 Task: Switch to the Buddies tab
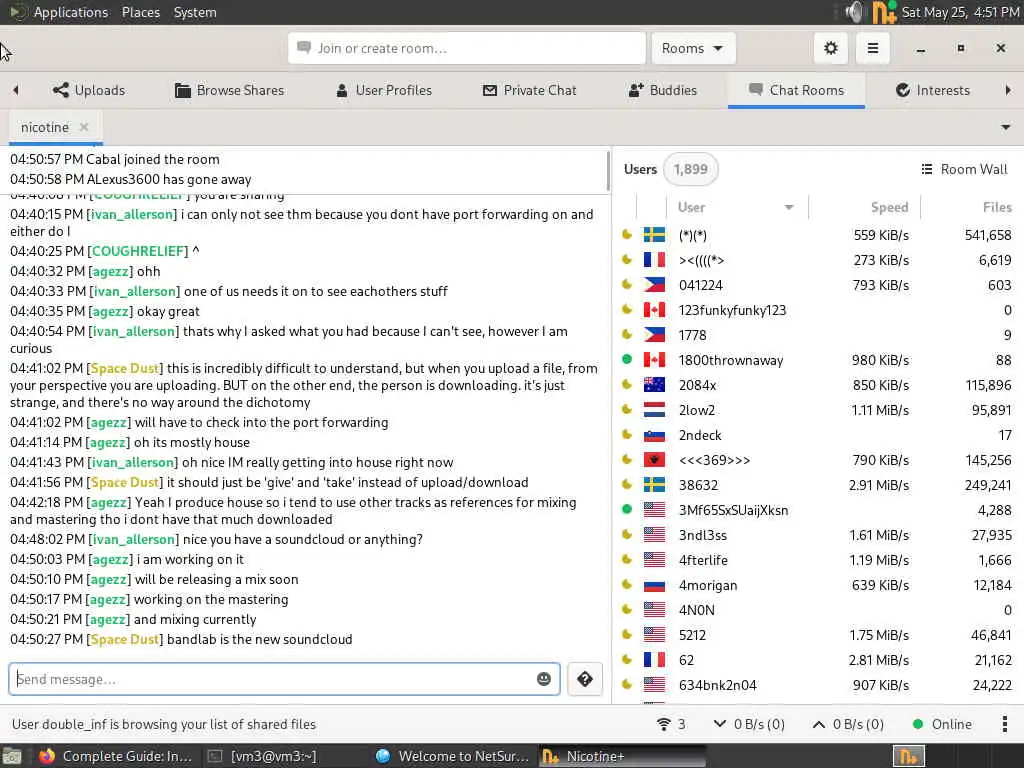[x=662, y=90]
